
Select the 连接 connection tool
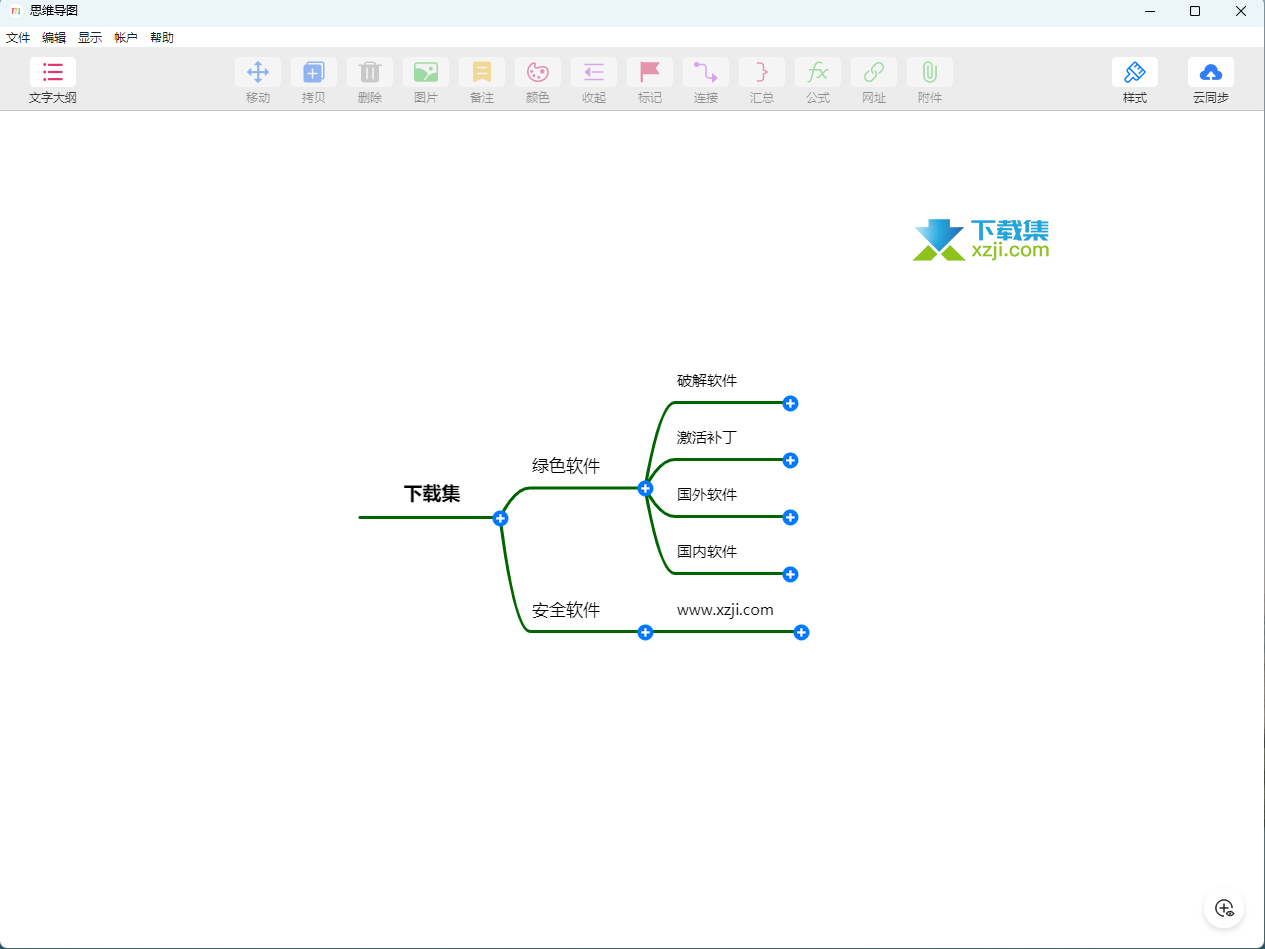point(706,72)
